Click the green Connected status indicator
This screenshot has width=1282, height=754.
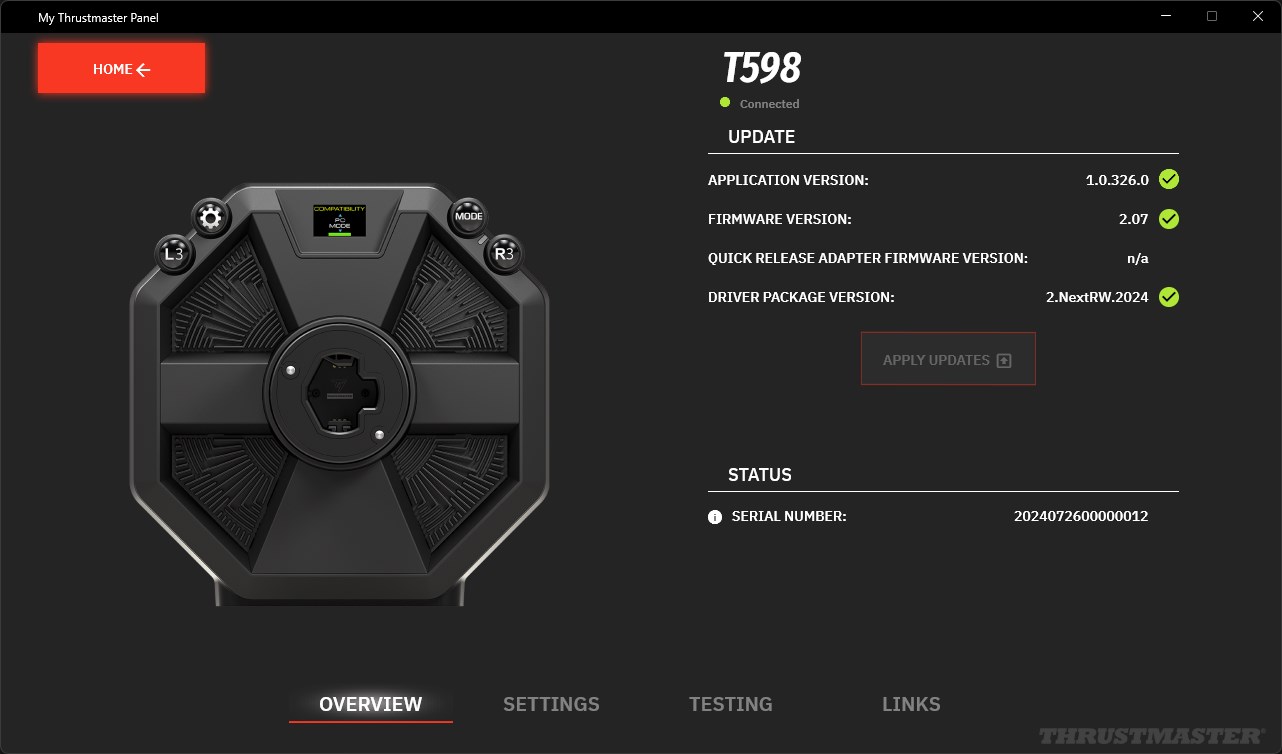[x=725, y=102]
